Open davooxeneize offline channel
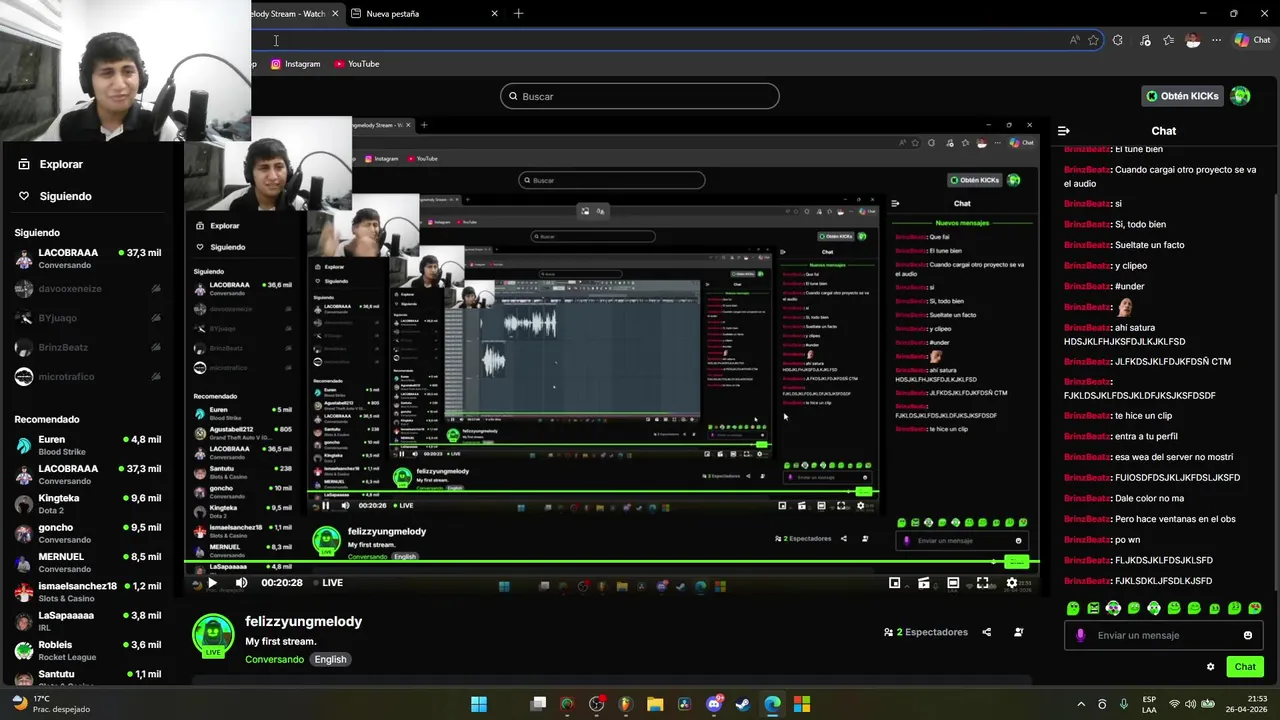1280x720 pixels. pos(88,289)
